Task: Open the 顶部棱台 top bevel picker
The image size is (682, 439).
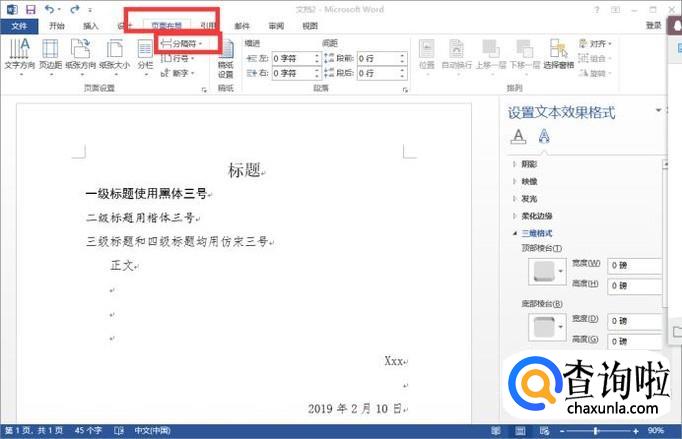Action: [547, 271]
